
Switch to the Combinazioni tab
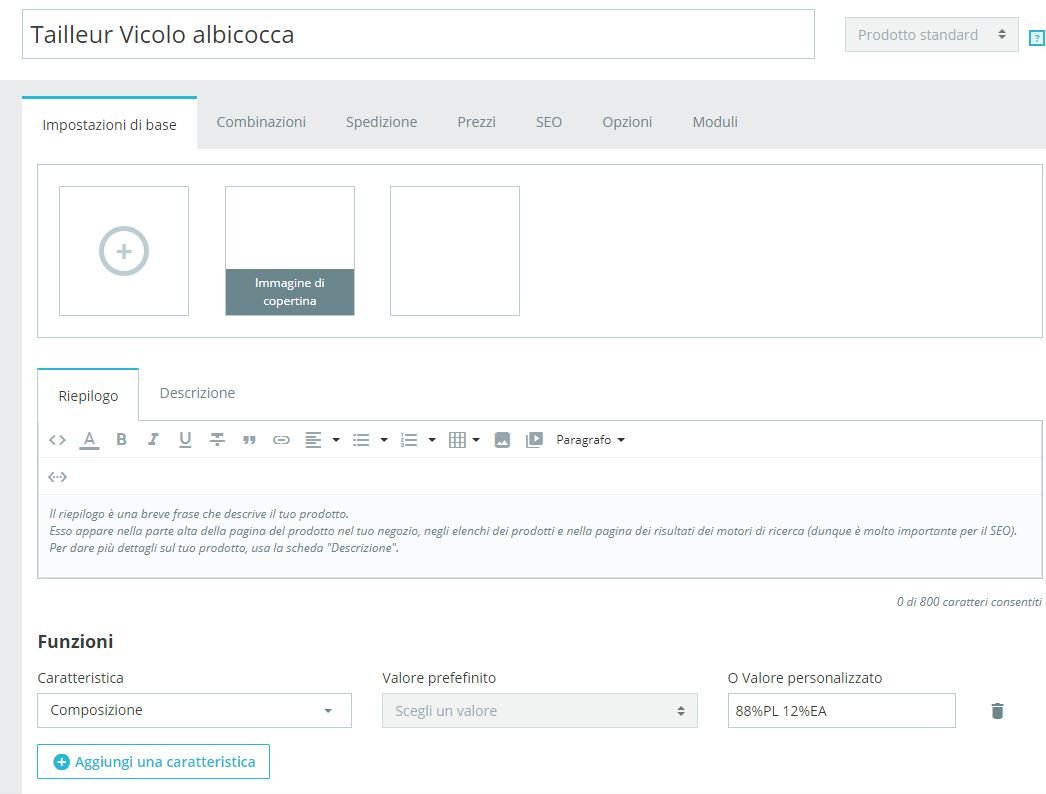pos(261,122)
